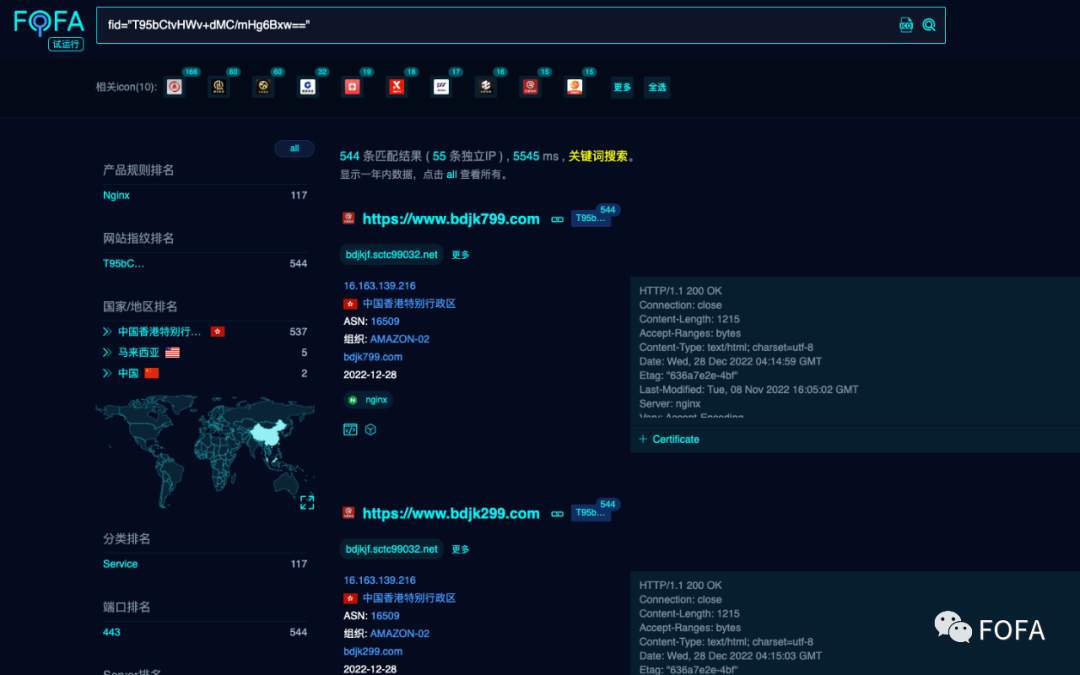Viewport: 1080px width, 675px height.
Task: Click the favicon beside bdjk299.com result
Action: [349, 512]
